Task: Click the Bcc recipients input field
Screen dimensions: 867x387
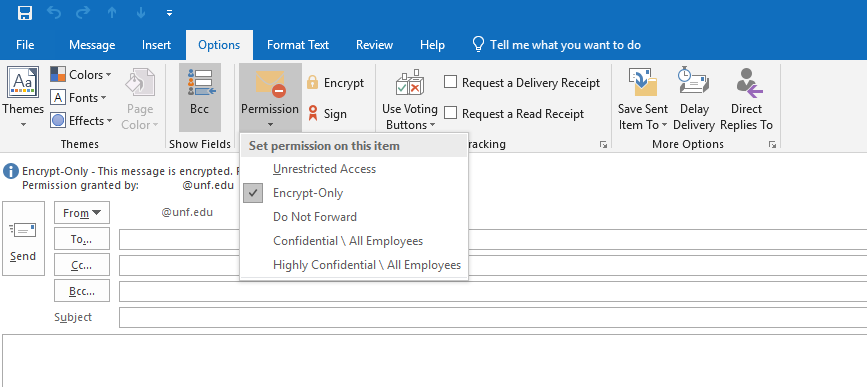Action: 493,291
